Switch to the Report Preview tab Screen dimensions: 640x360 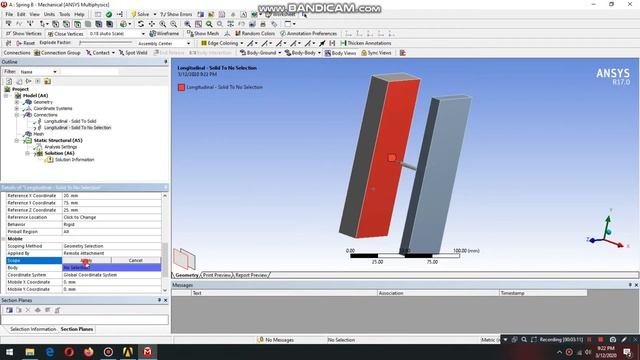tap(251, 275)
